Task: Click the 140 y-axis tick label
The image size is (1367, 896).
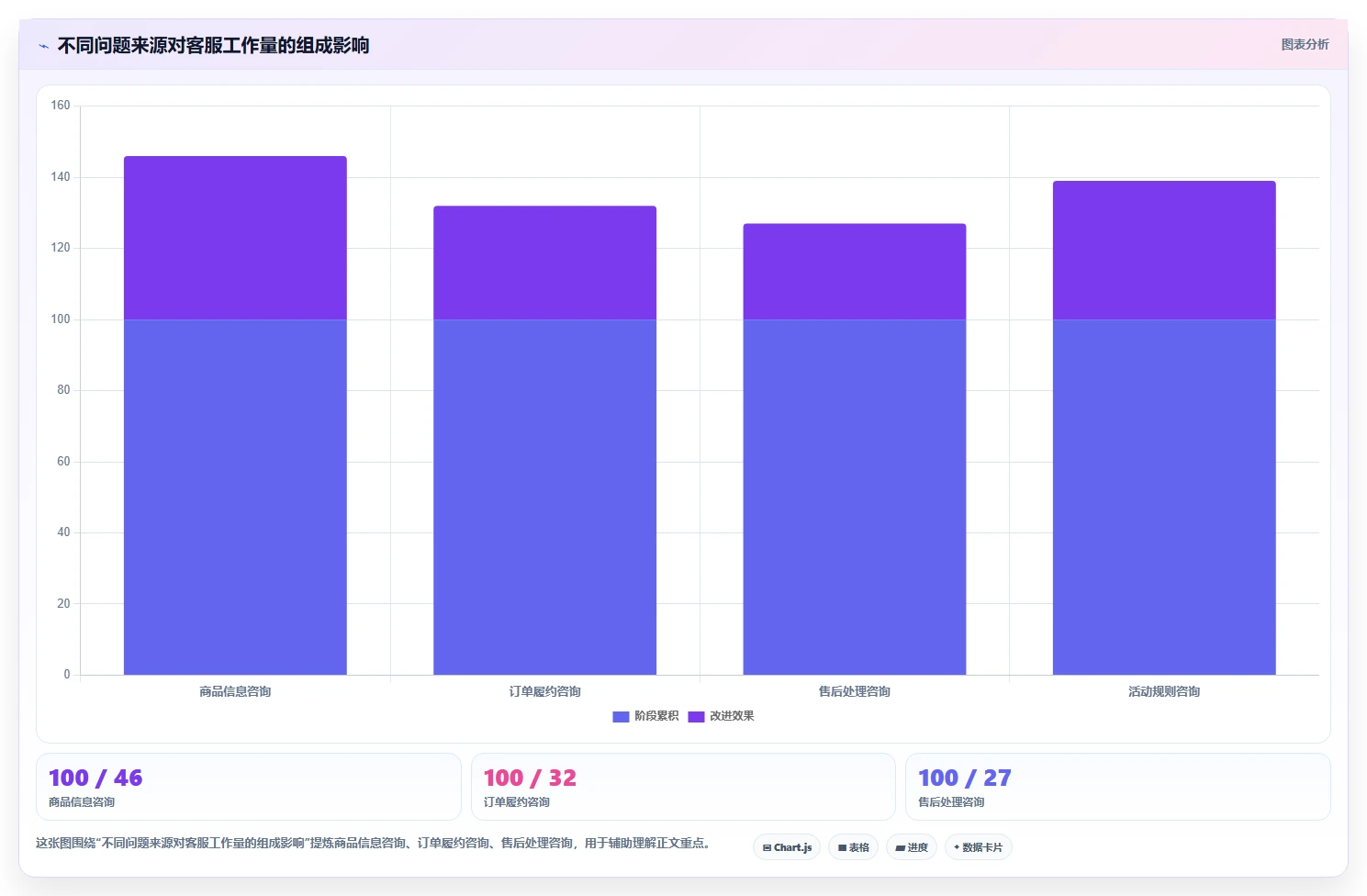Action: click(61, 177)
